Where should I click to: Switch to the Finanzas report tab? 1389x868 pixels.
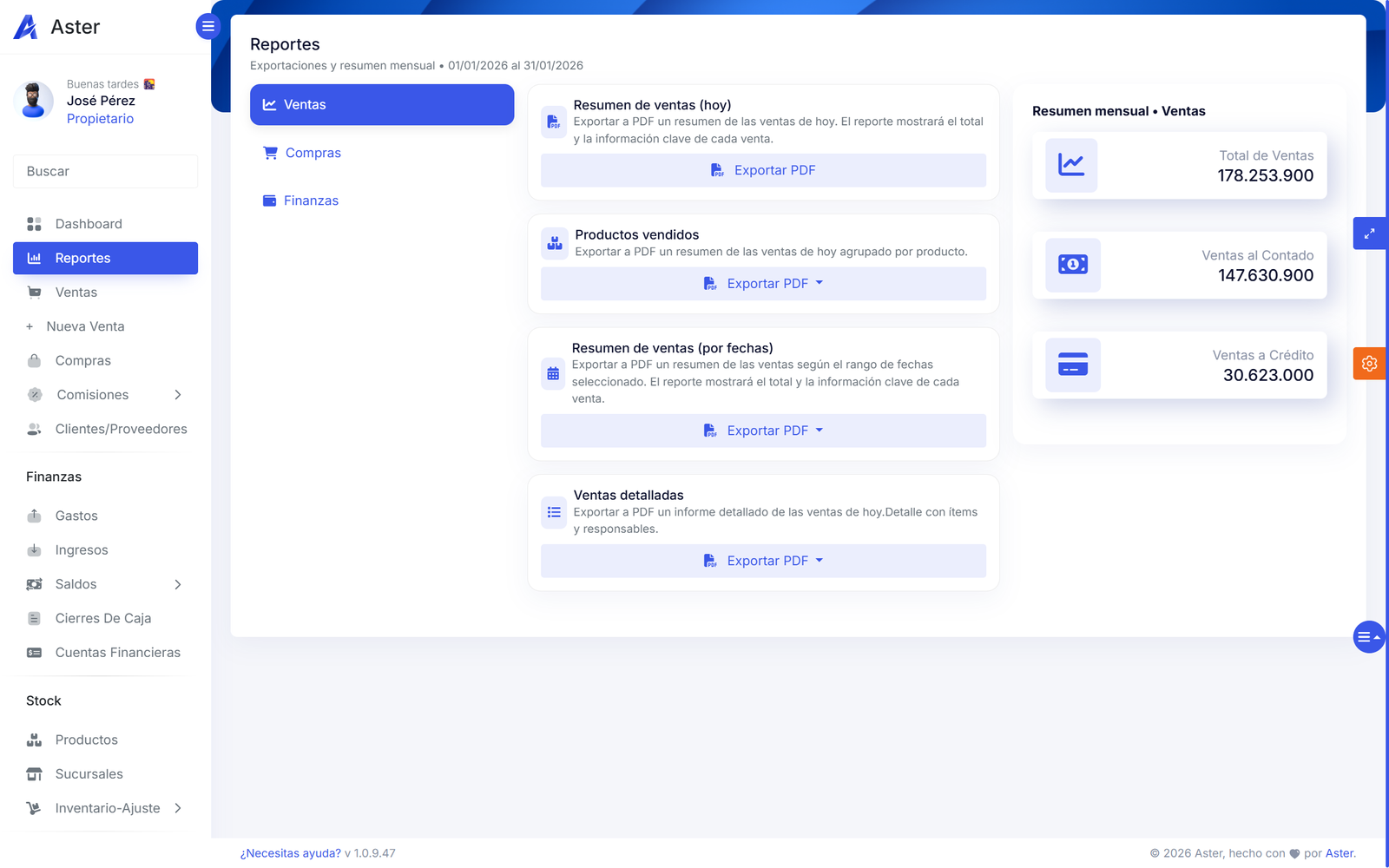pos(311,201)
